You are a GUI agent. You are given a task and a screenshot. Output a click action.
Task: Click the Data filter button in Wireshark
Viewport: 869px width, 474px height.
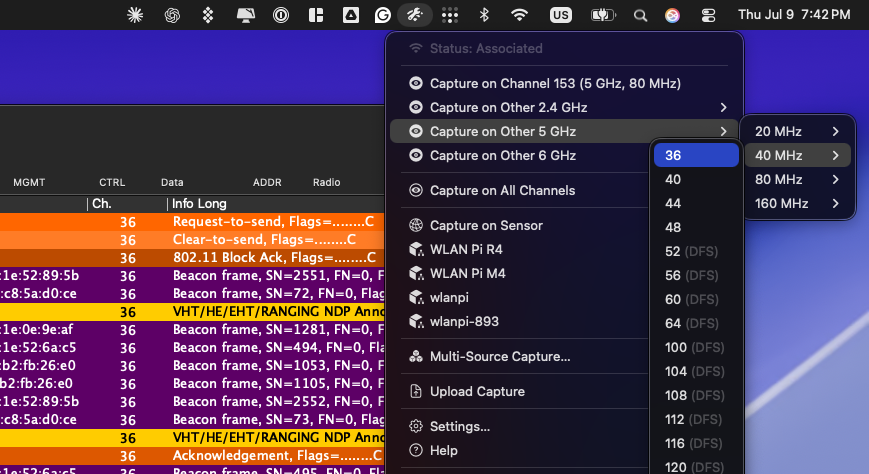172,182
